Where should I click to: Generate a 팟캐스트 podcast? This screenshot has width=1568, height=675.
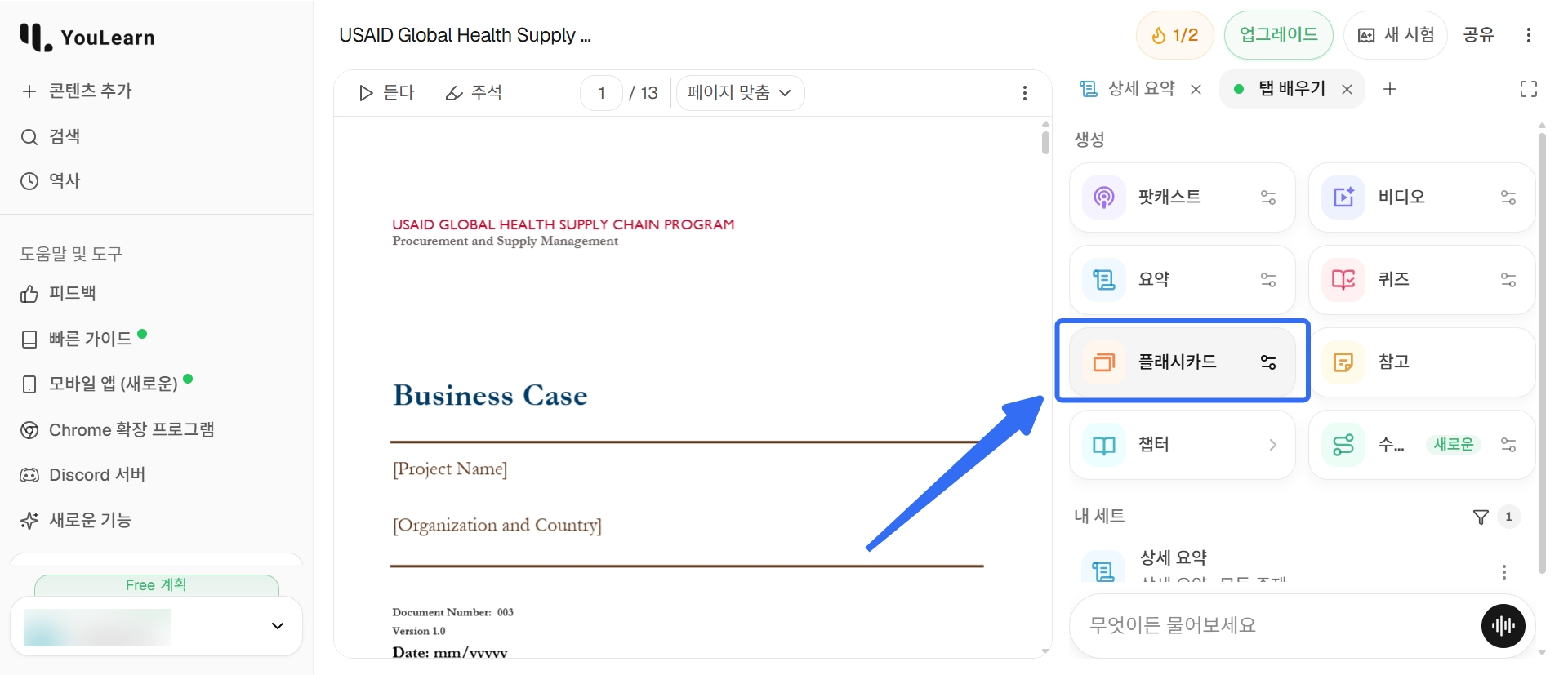pos(1182,198)
